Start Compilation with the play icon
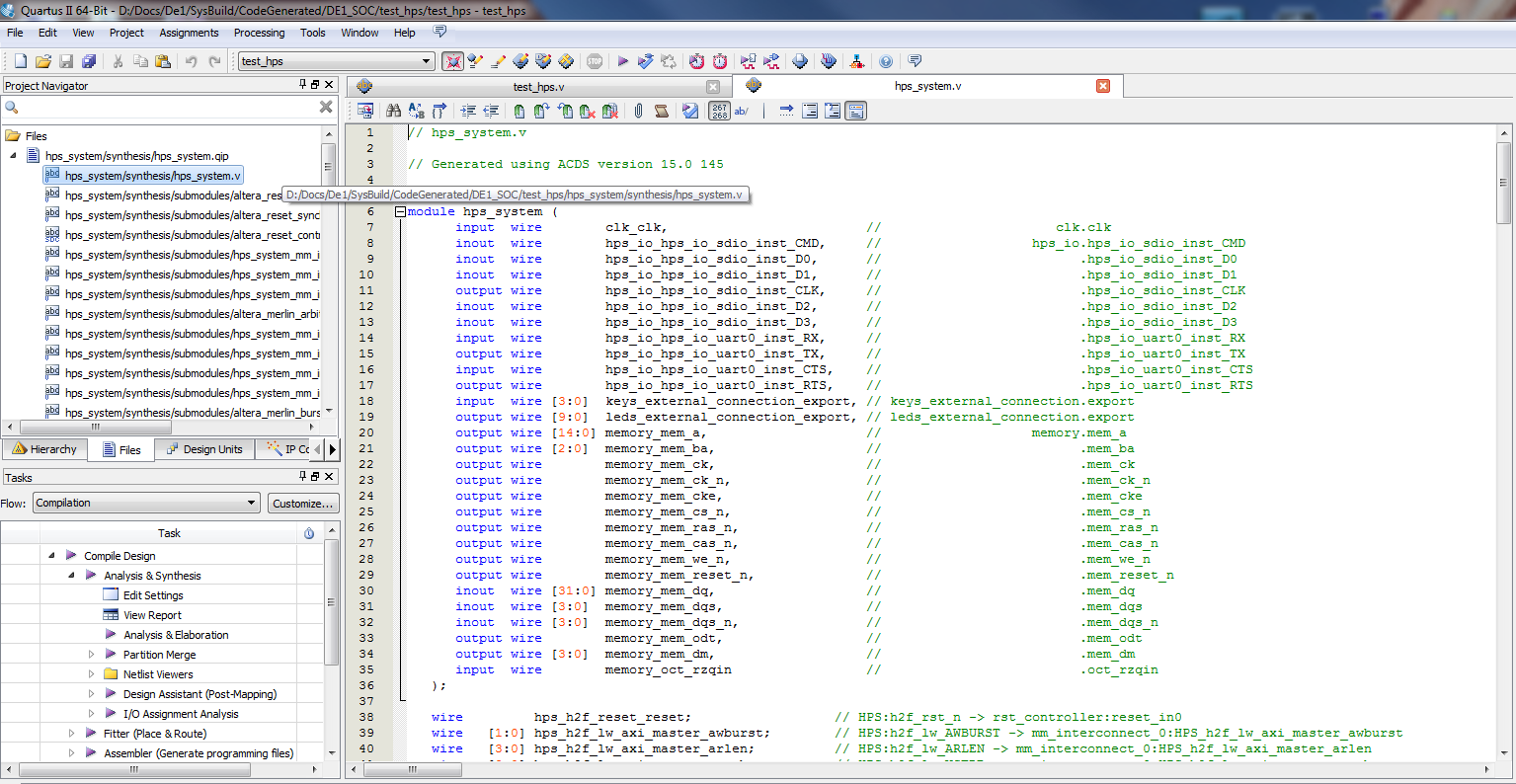This screenshot has width=1516, height=784. point(623,61)
